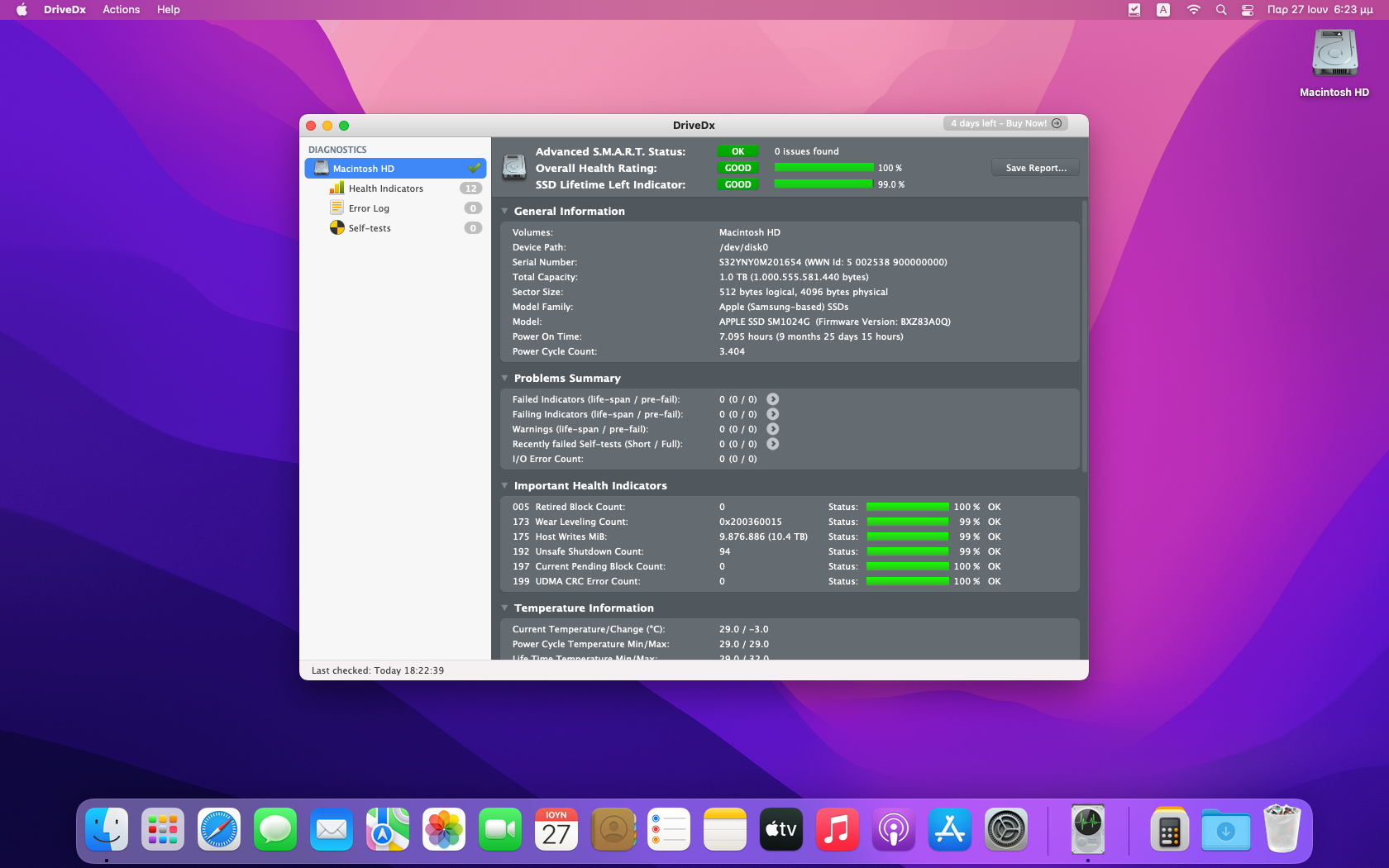Collapse the Important Health Indicators section

click(504, 485)
